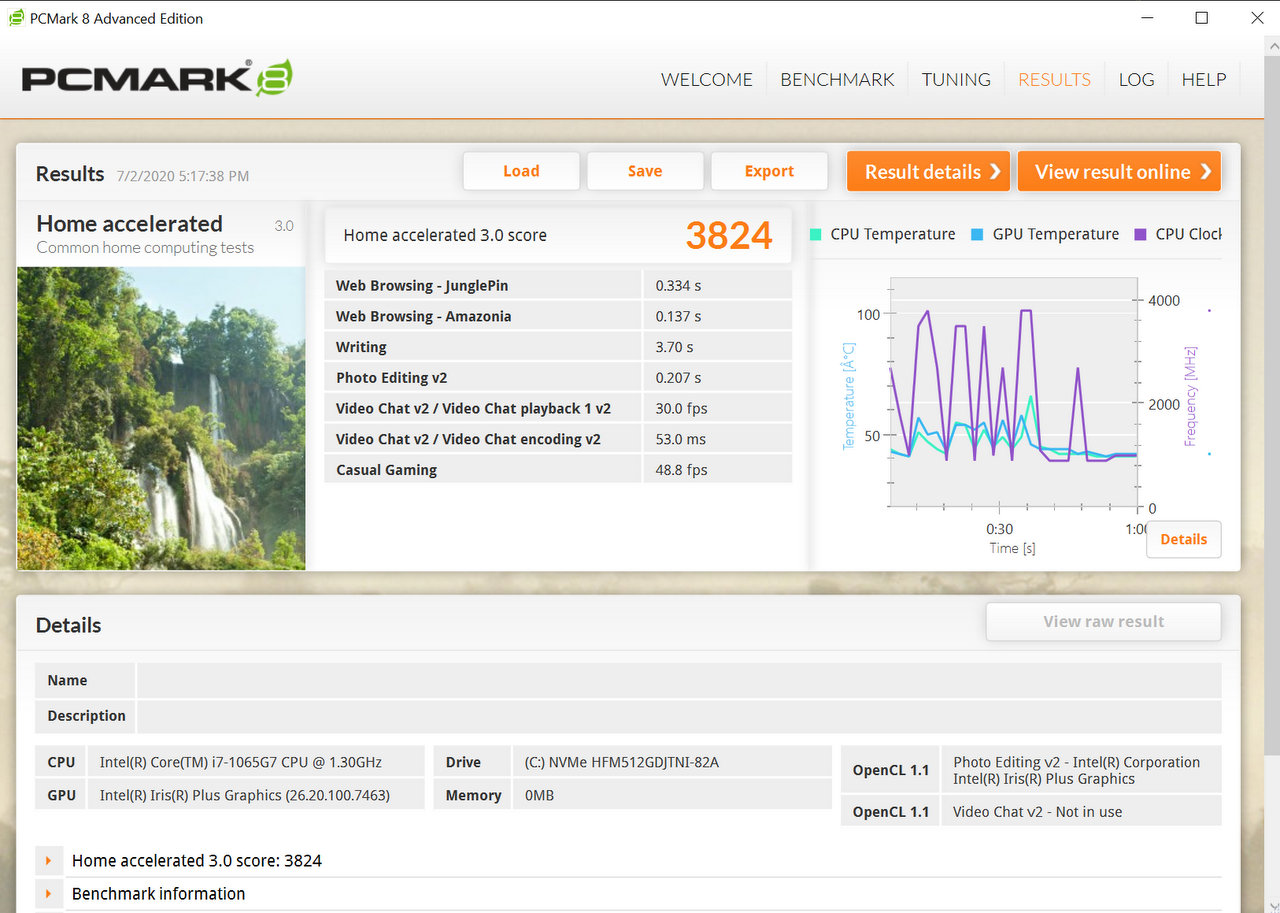Click the waterfall thumbnail image
Image resolution: width=1280 pixels, height=913 pixels.
coord(161,418)
